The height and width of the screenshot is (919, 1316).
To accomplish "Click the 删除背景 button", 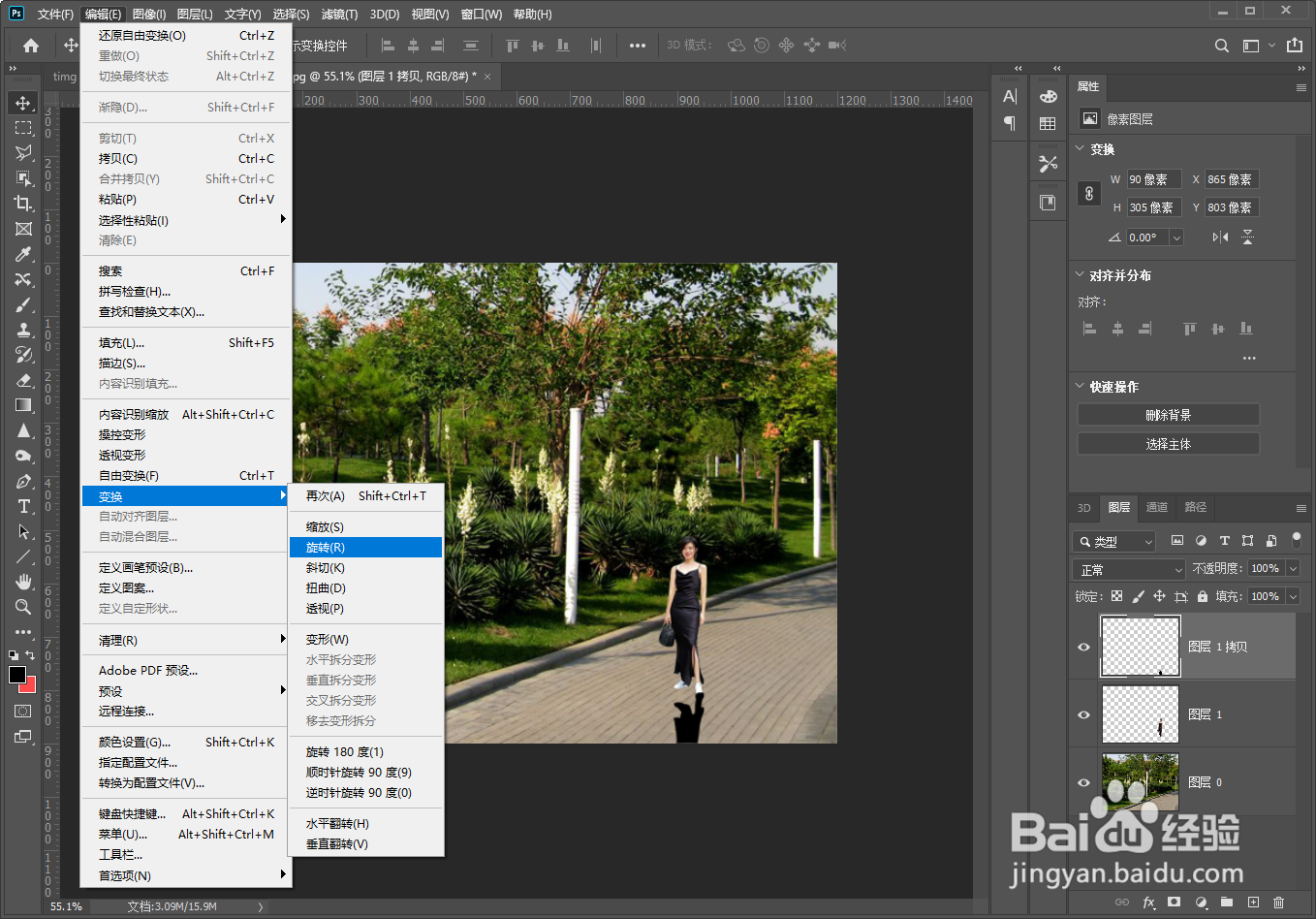I will tap(1169, 415).
